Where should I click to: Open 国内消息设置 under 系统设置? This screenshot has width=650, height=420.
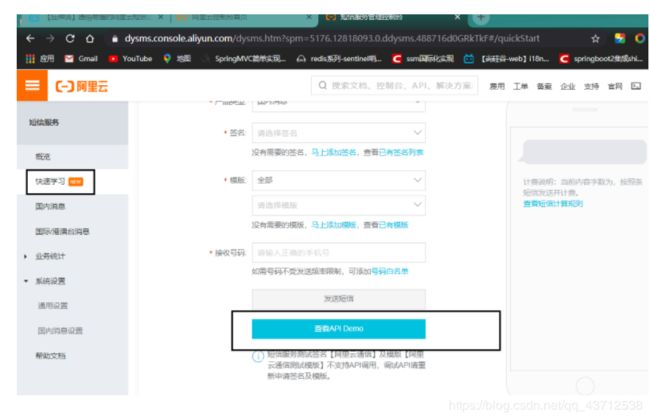(x=60, y=330)
